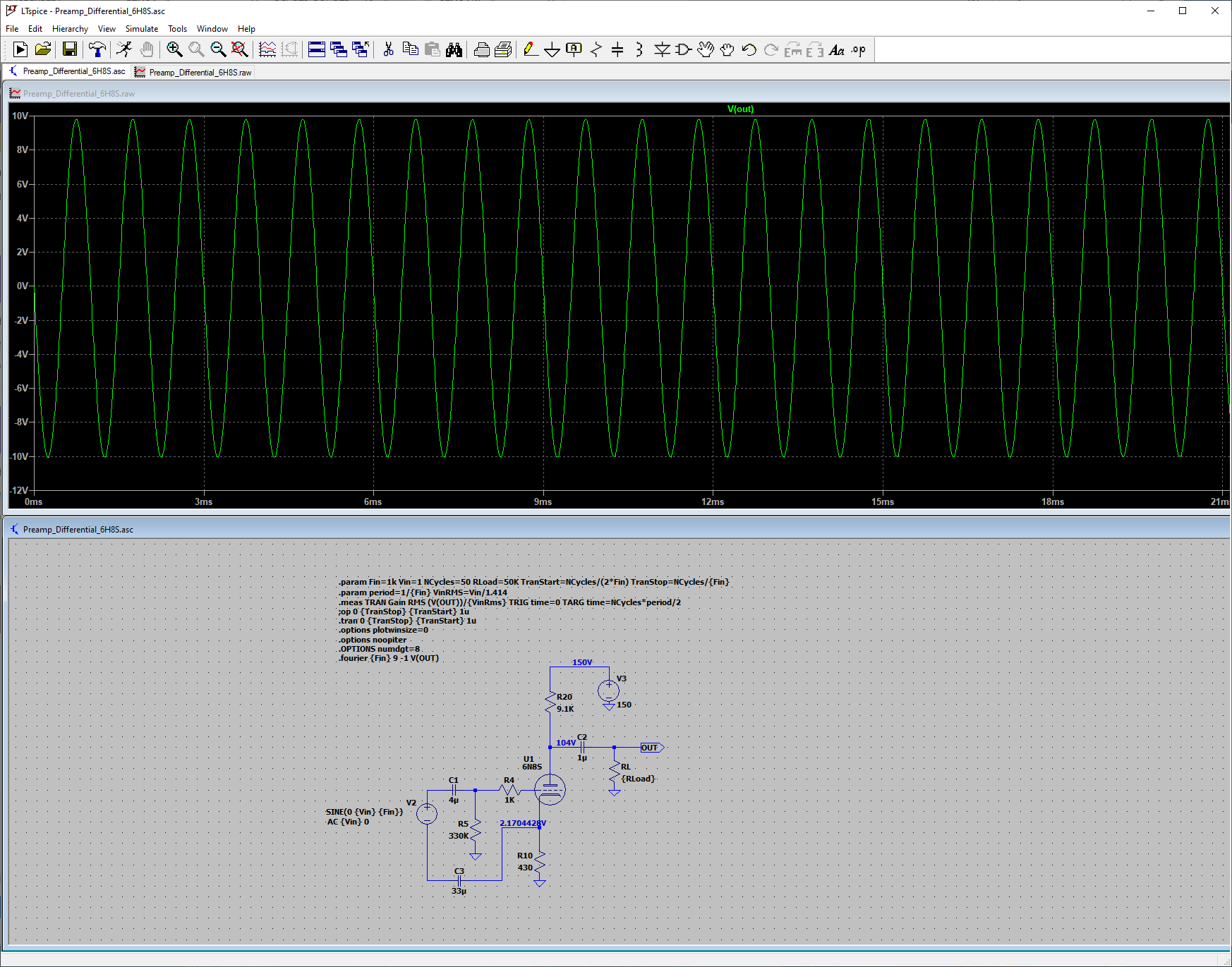The width and height of the screenshot is (1232, 967).
Task: Click the 2.1704428V cathode voltage label
Action: (523, 823)
